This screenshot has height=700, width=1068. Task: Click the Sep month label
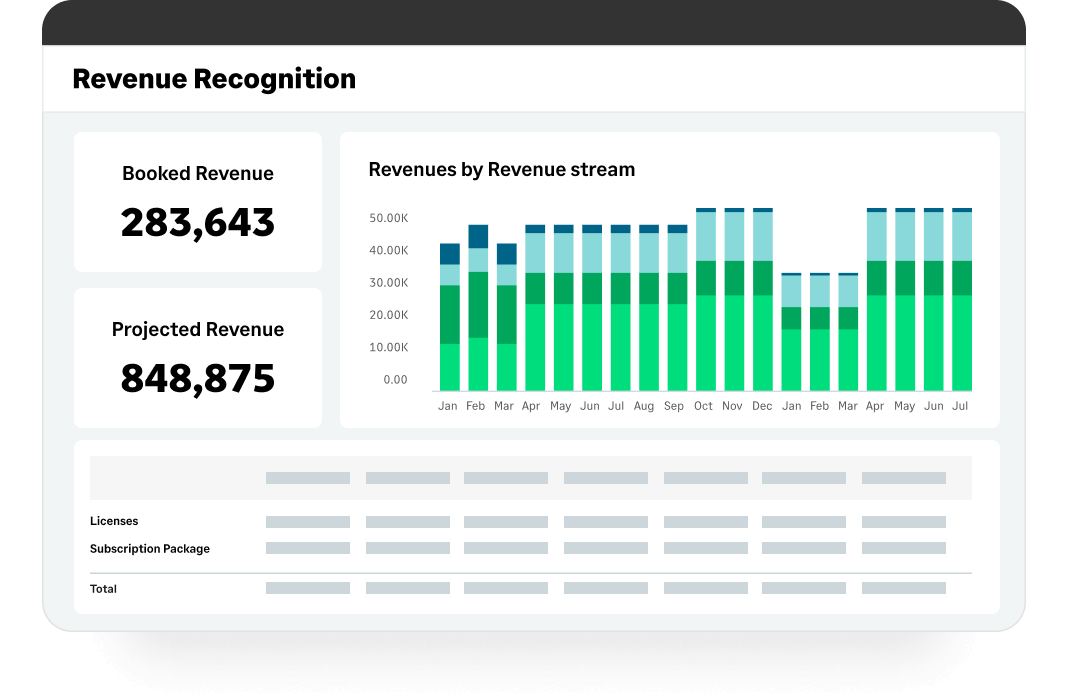pyautogui.click(x=674, y=406)
